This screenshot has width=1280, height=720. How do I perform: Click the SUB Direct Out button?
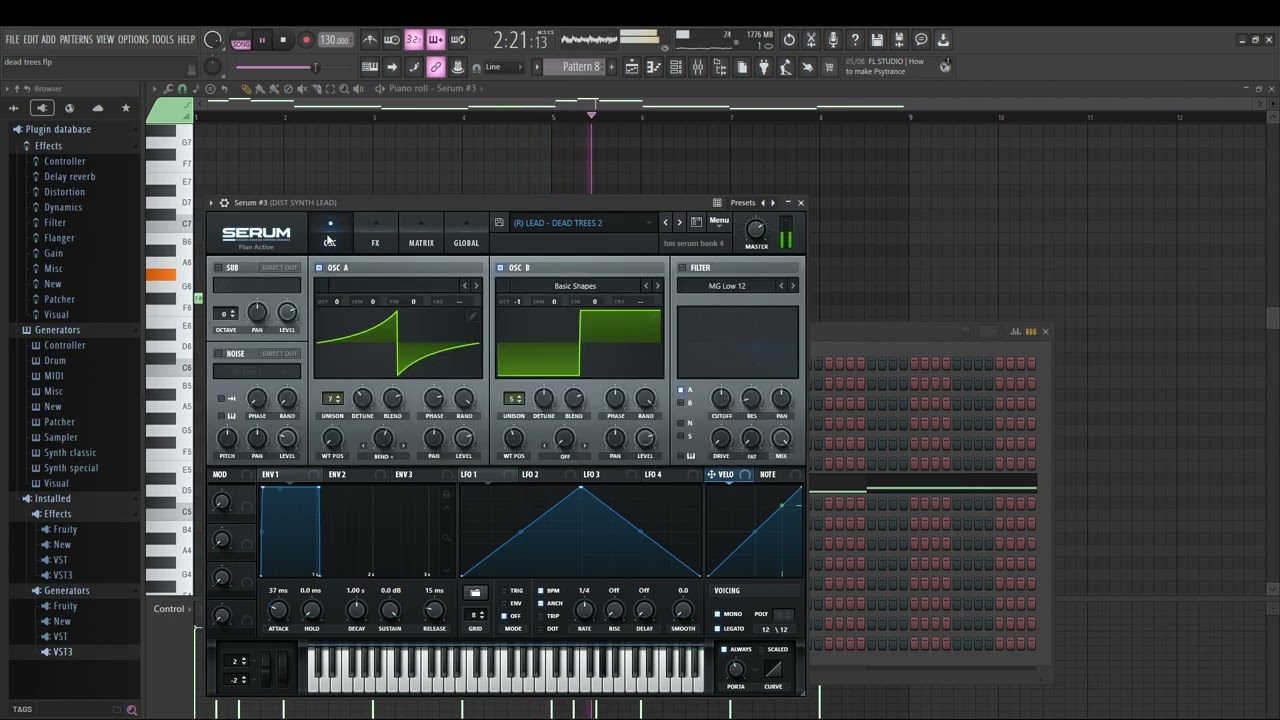[x=279, y=268]
